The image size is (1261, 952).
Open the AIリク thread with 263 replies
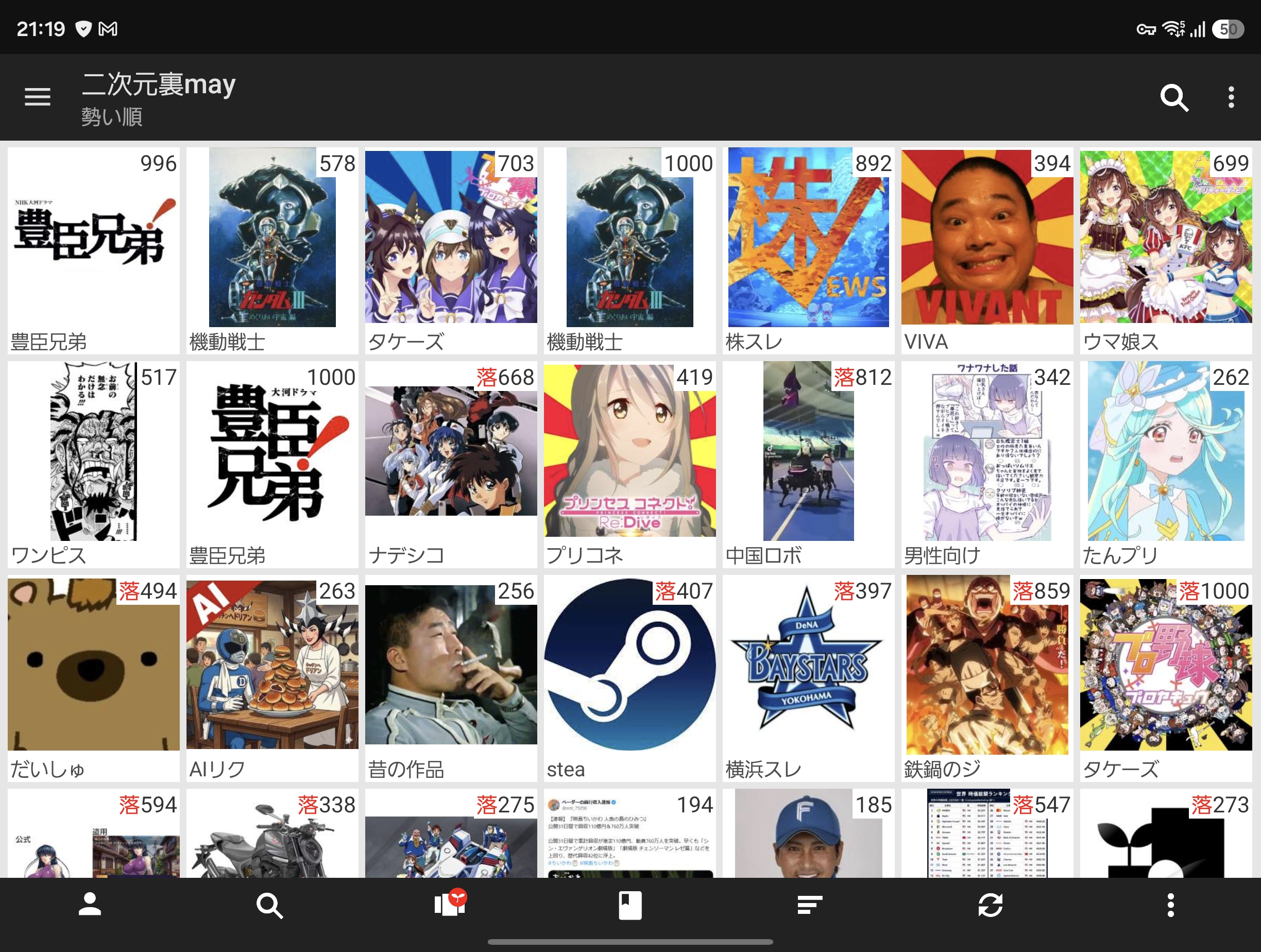click(272, 678)
